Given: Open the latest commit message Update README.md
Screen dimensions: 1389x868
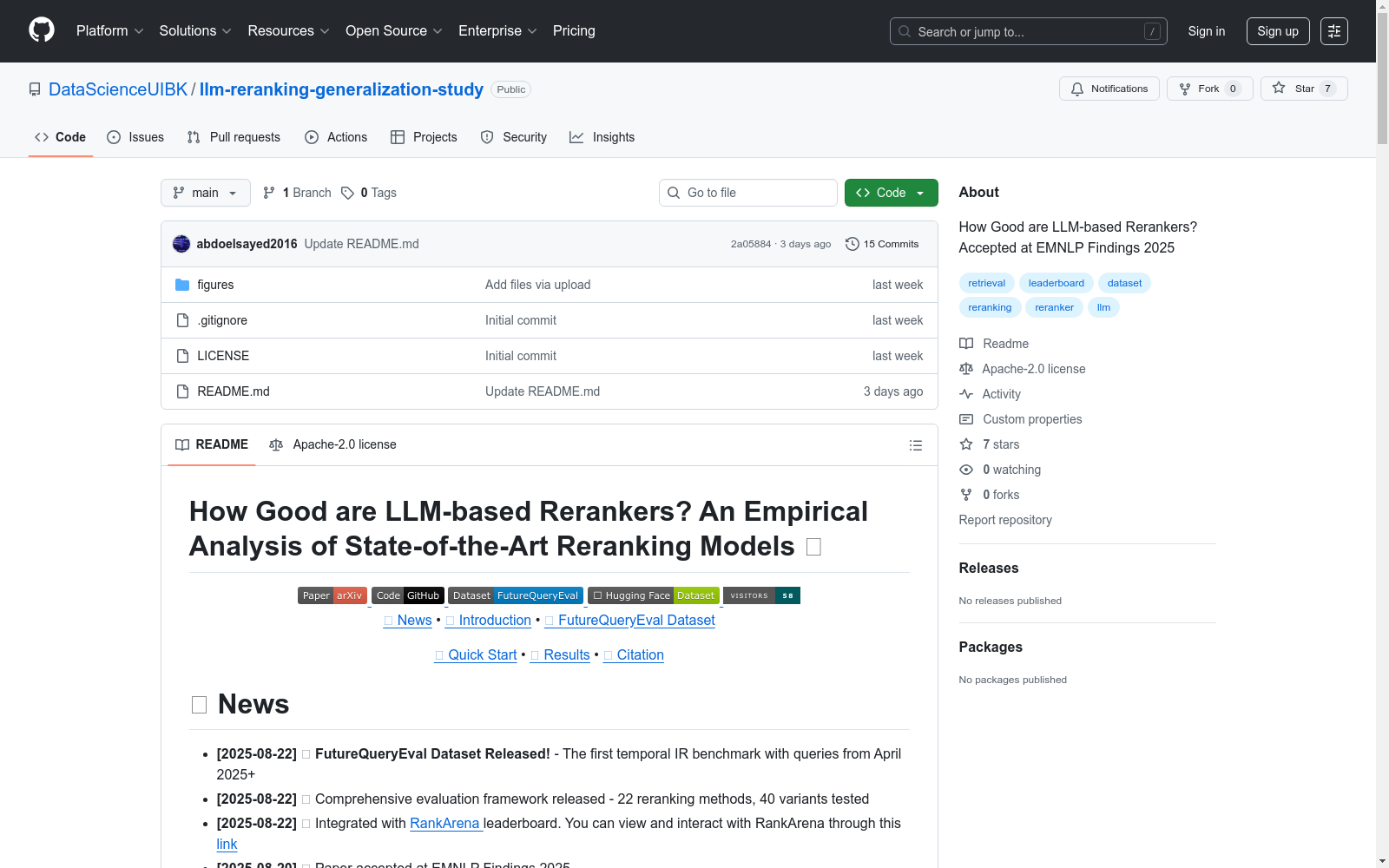Looking at the screenshot, I should coord(361,244).
